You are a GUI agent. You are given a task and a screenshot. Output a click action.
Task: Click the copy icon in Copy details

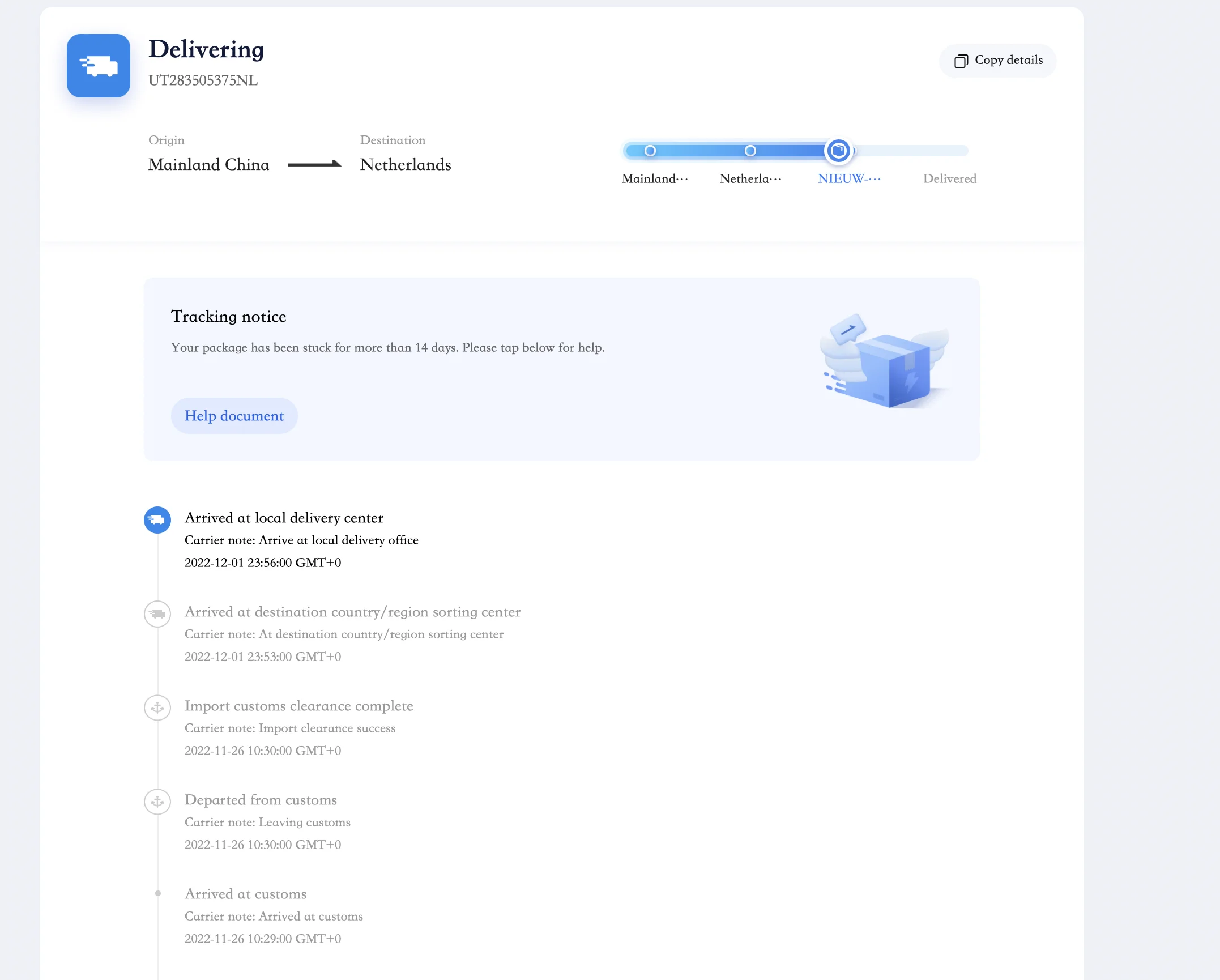click(x=961, y=61)
